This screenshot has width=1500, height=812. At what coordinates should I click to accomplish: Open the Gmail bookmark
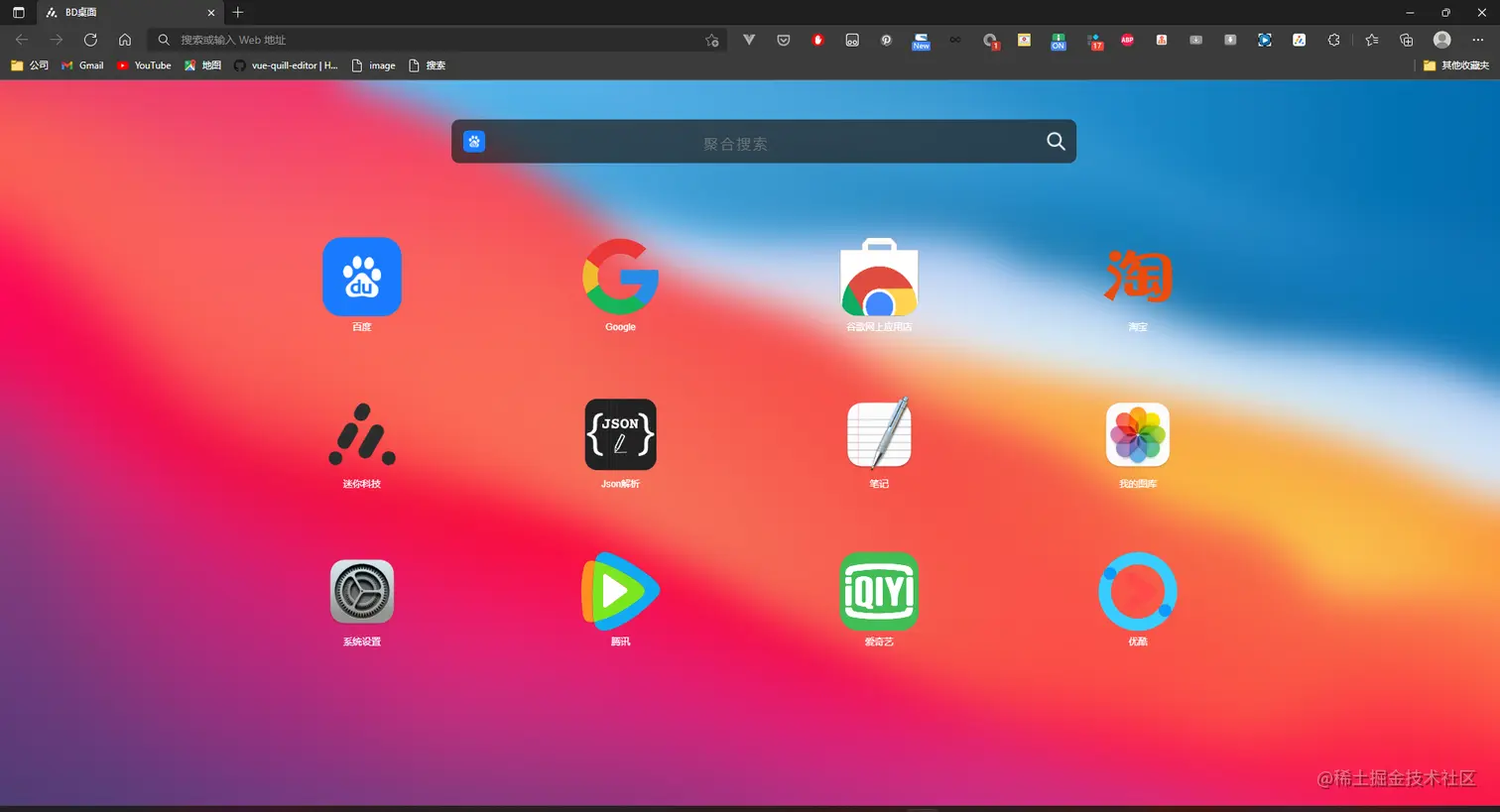point(82,65)
